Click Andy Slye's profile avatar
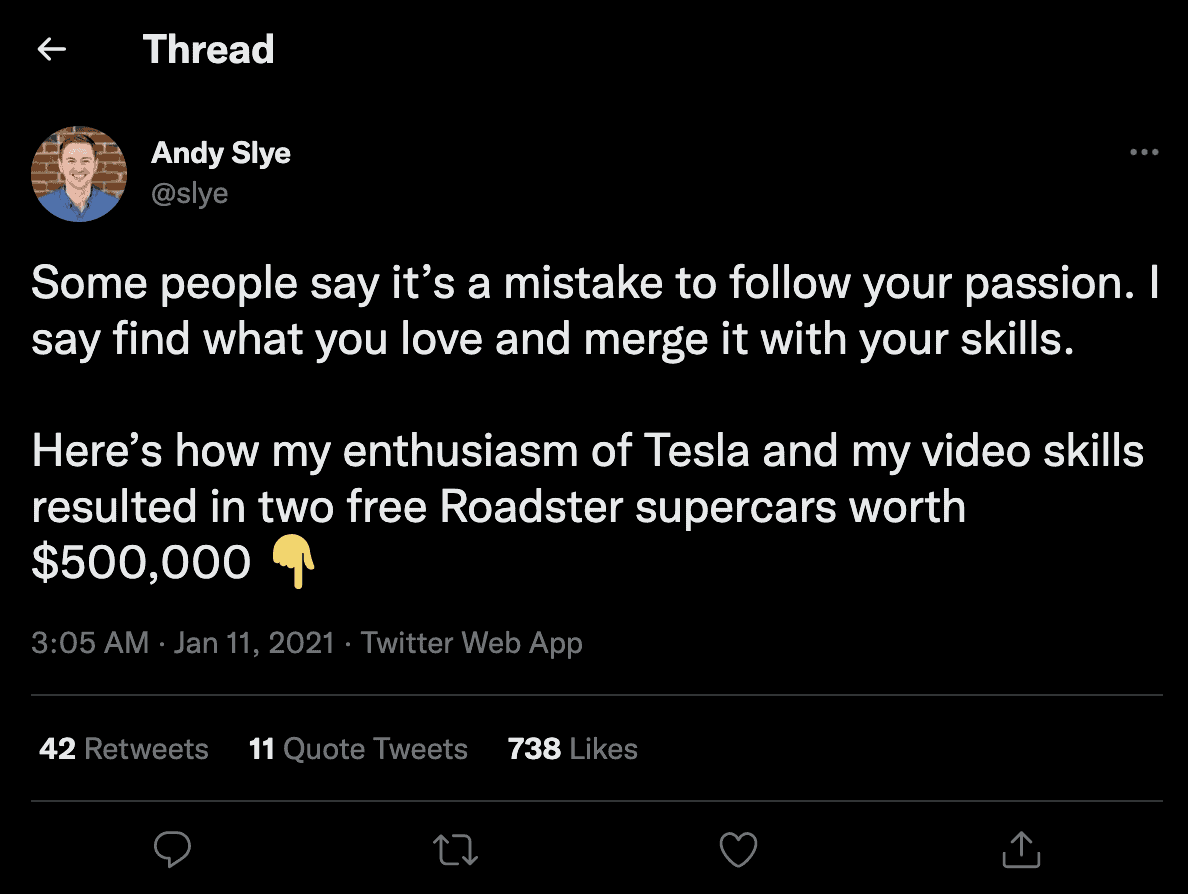The height and width of the screenshot is (894, 1188). (80, 173)
